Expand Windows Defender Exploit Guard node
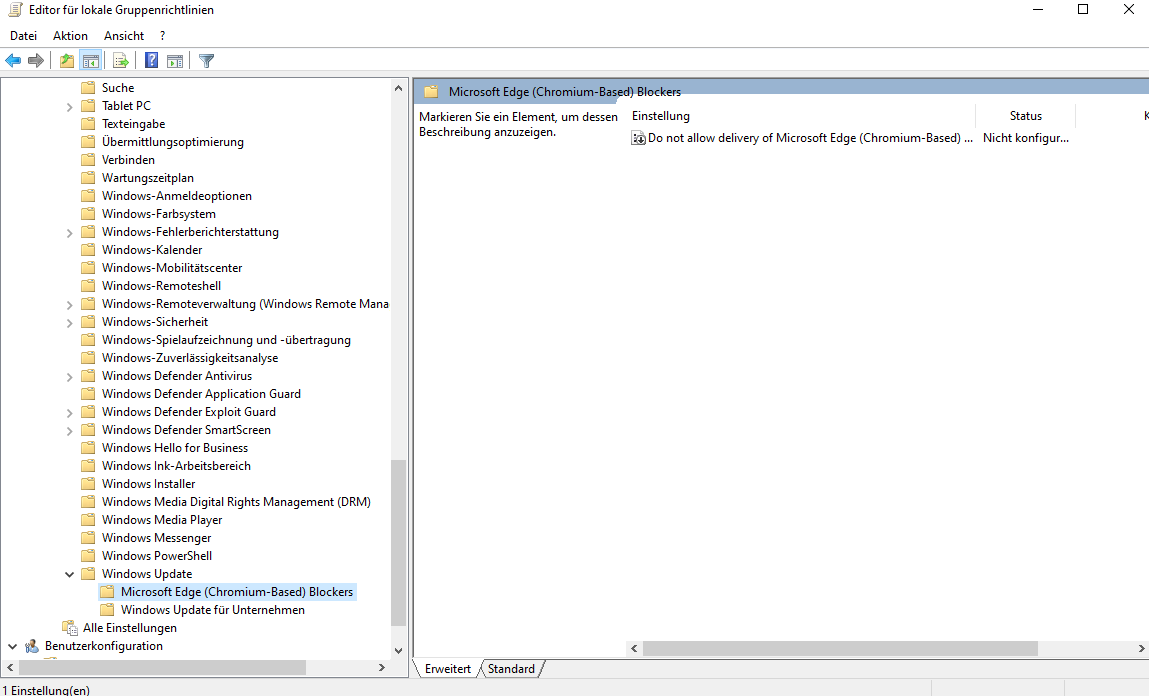 click(70, 413)
